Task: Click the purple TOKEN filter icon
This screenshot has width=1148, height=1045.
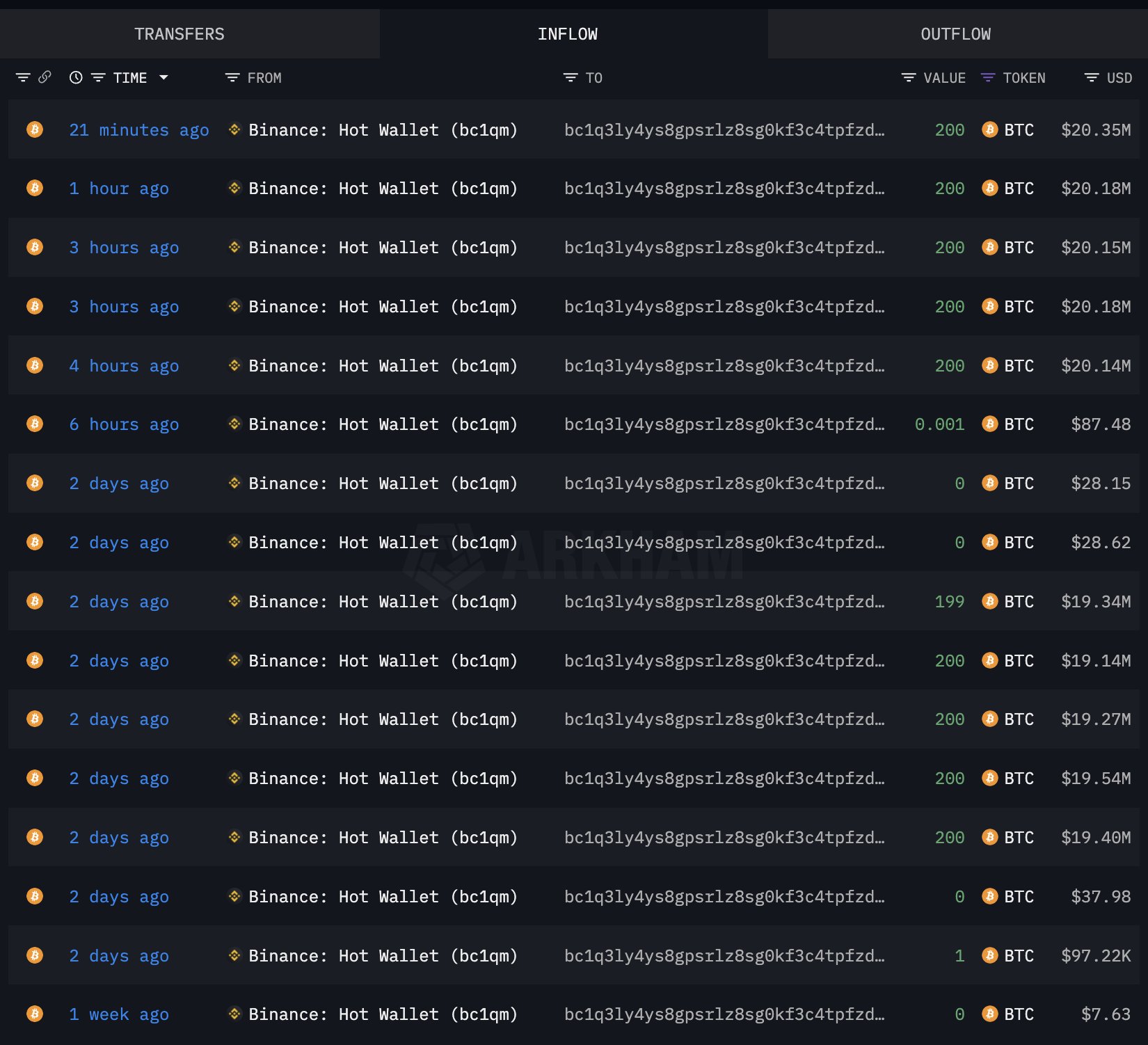Action: (x=987, y=78)
